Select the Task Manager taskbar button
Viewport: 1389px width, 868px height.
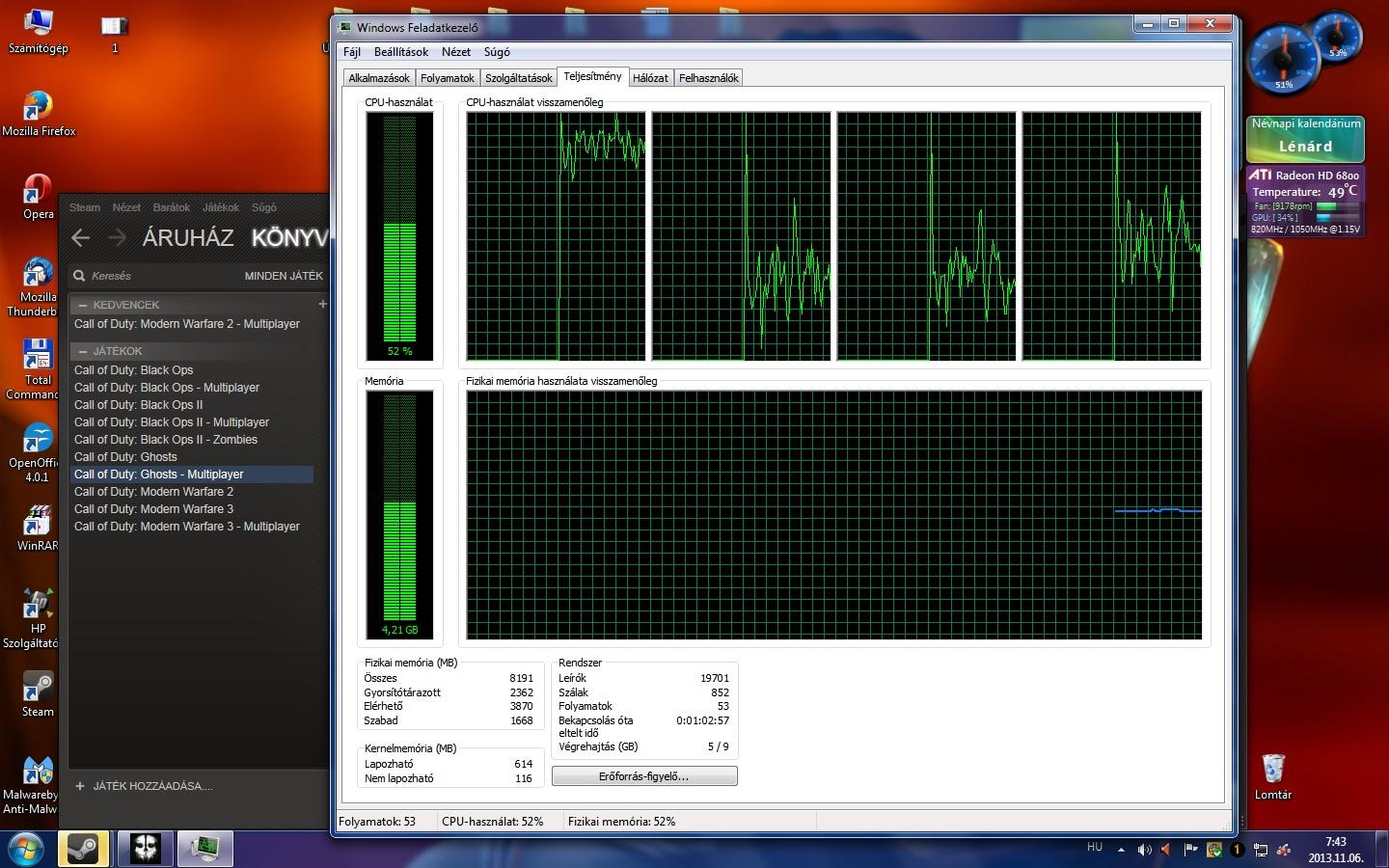click(204, 849)
